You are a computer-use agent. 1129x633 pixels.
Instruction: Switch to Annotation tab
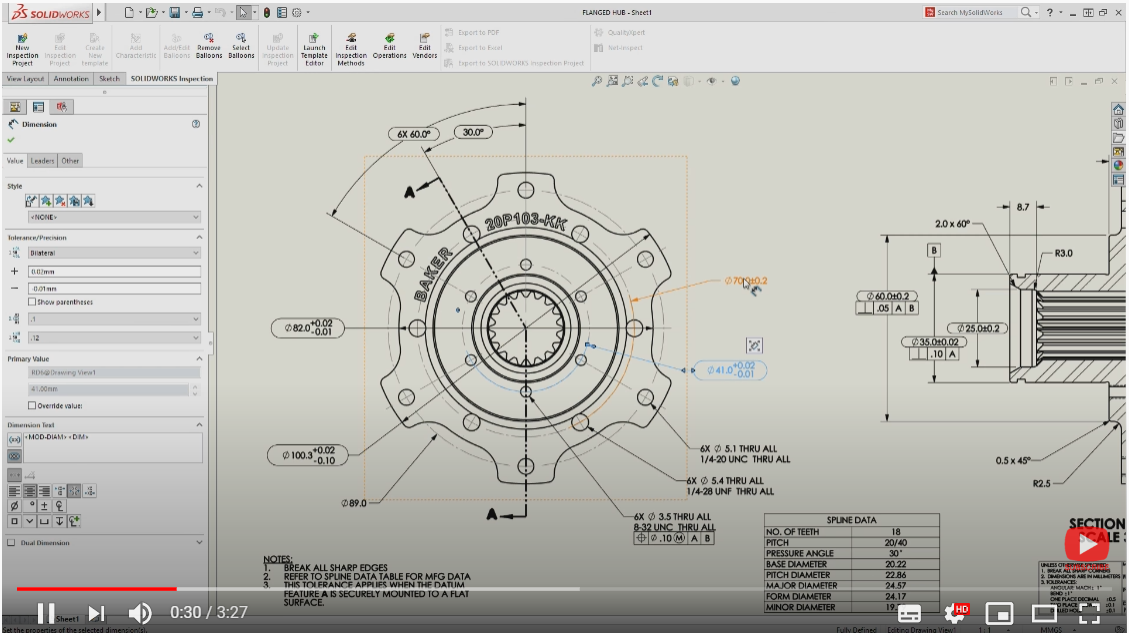(71, 78)
